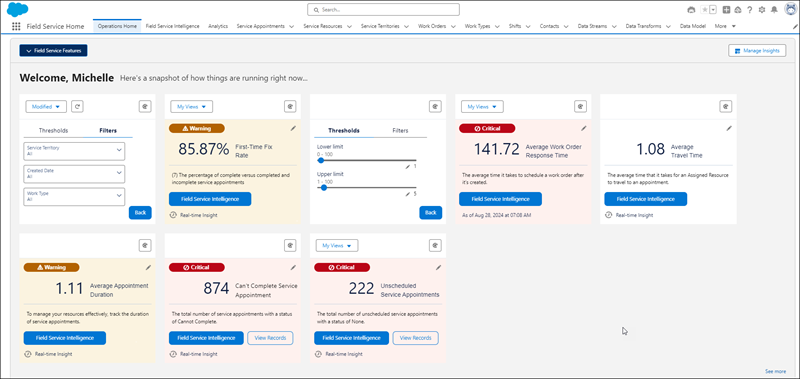Expand the Data Streams tab chevron
Image resolution: width=800 pixels, height=379 pixels.
tap(614, 27)
